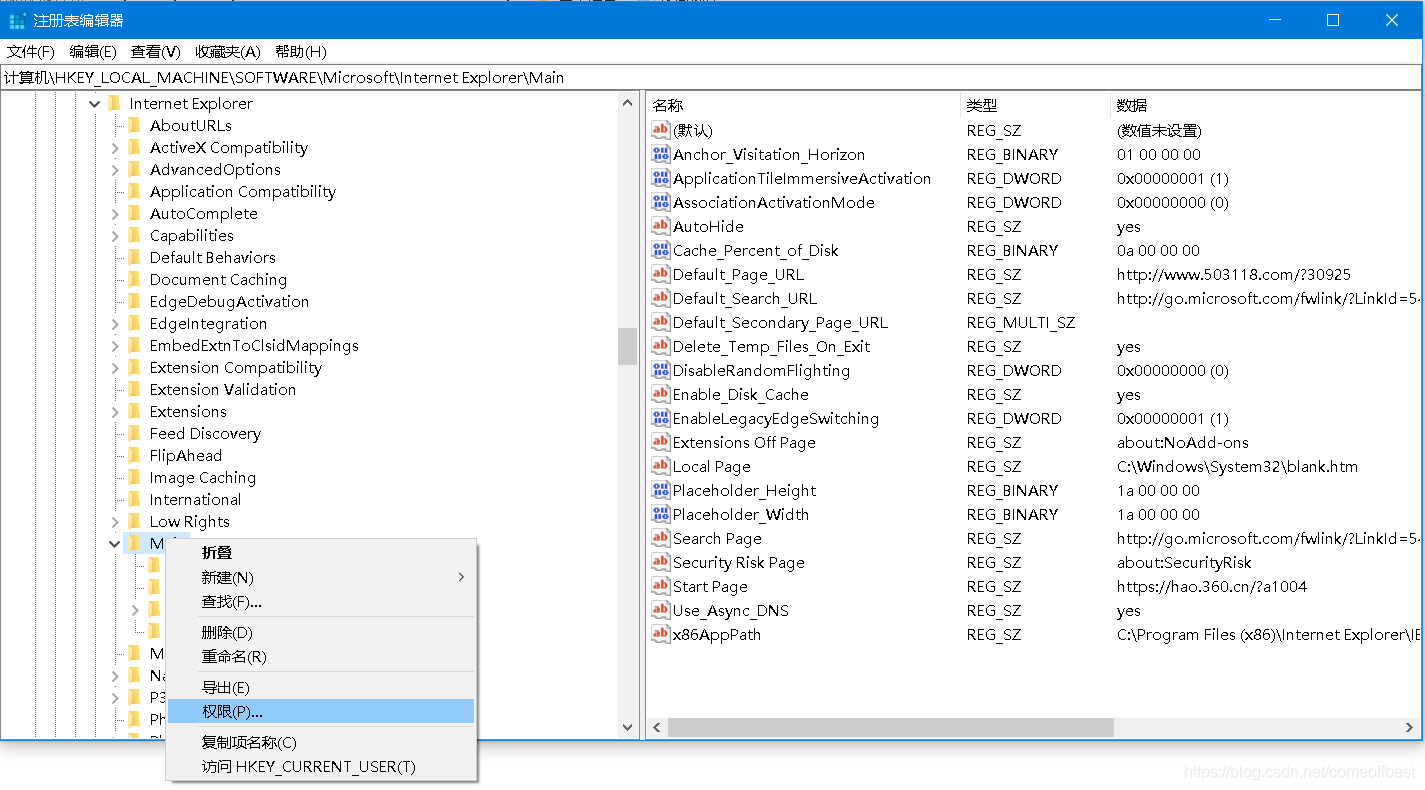Viewport: 1425px width, 790px height.
Task: Click the https://hao.360.cn/?a1004 data cell
Action: (x=1212, y=586)
